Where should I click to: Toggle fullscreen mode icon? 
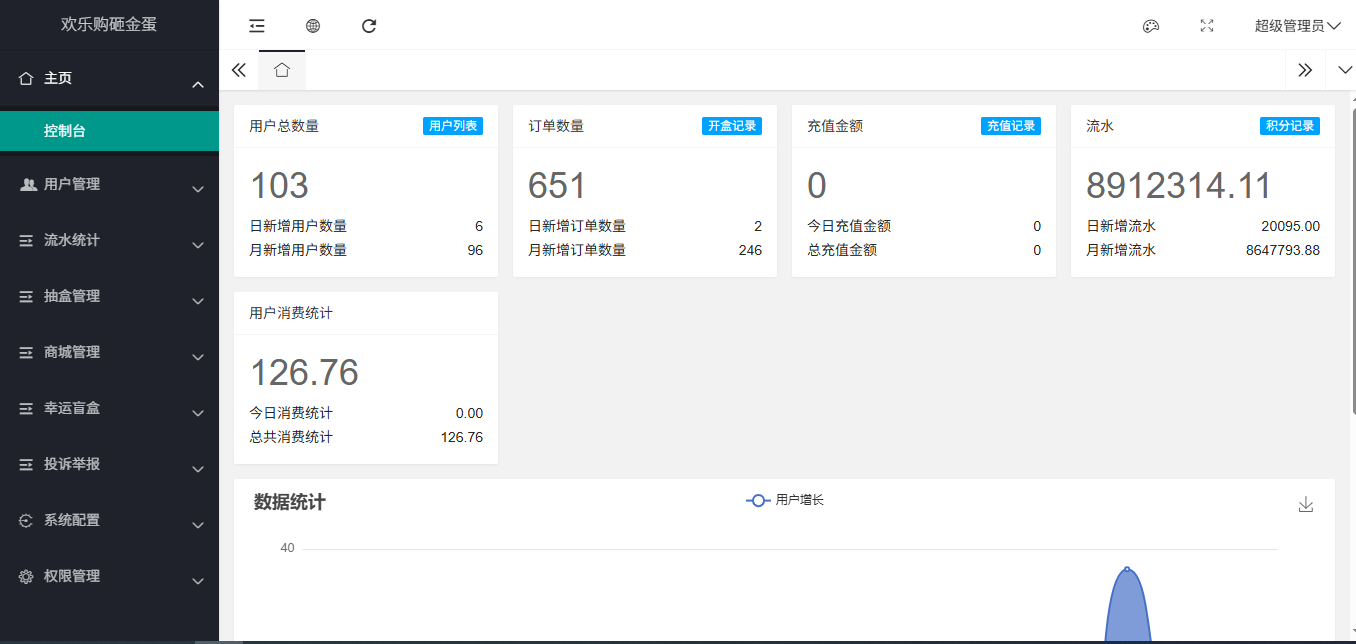[1207, 26]
